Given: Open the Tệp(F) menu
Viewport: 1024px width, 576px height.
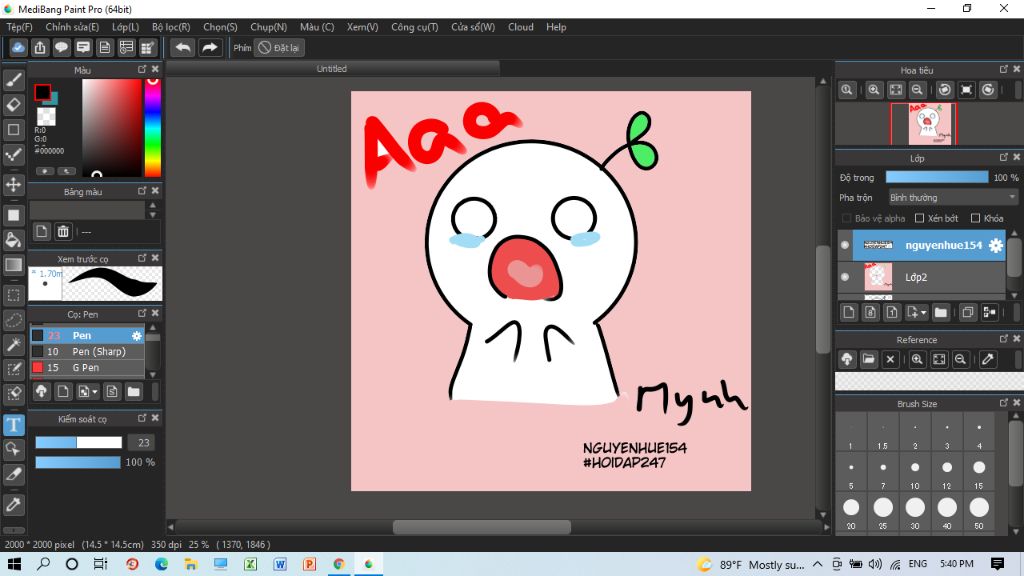Looking at the screenshot, I should coord(20,27).
